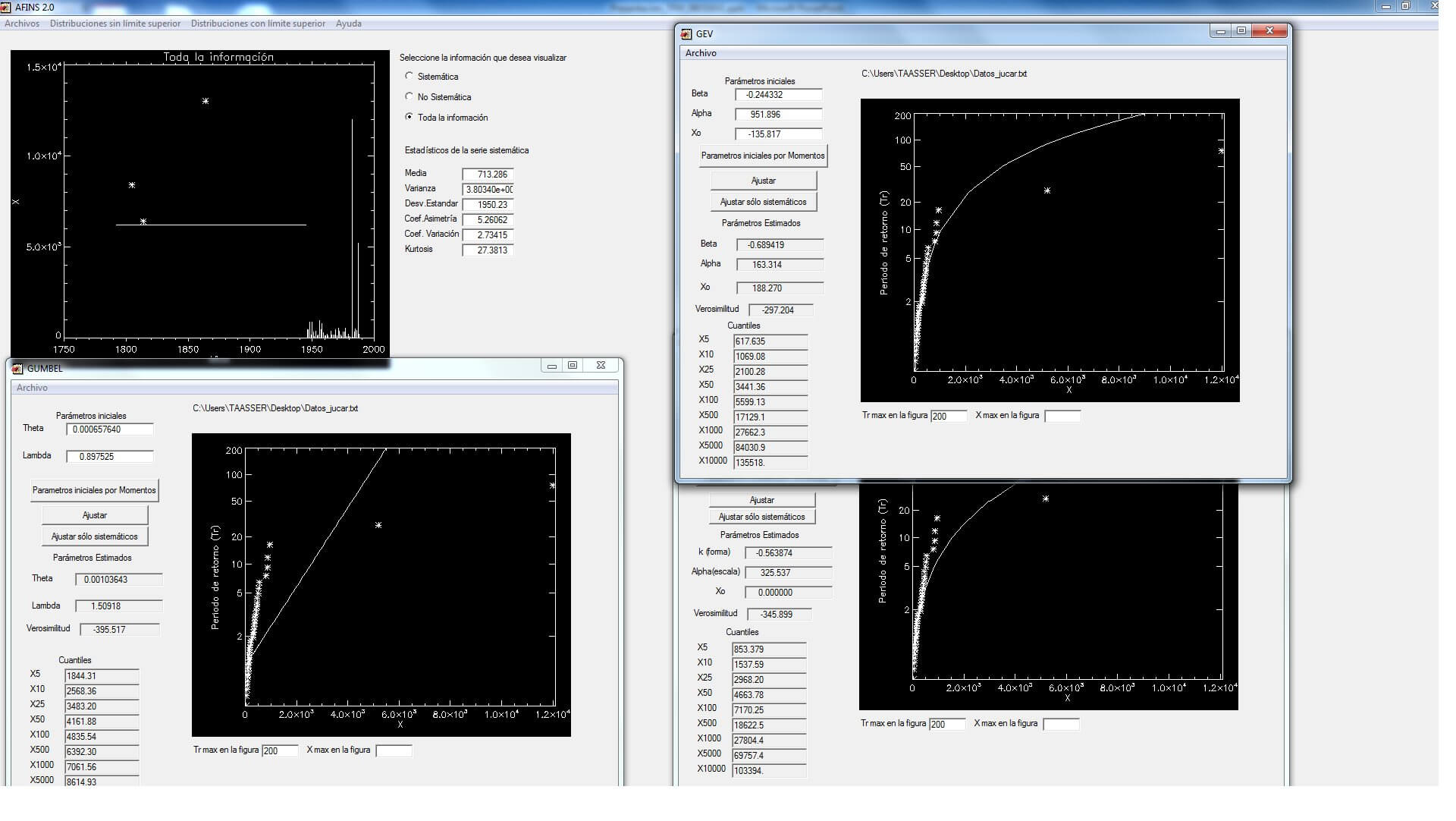Close the GUMBEL window
Viewport: 1456px width, 821px height.
click(601, 366)
